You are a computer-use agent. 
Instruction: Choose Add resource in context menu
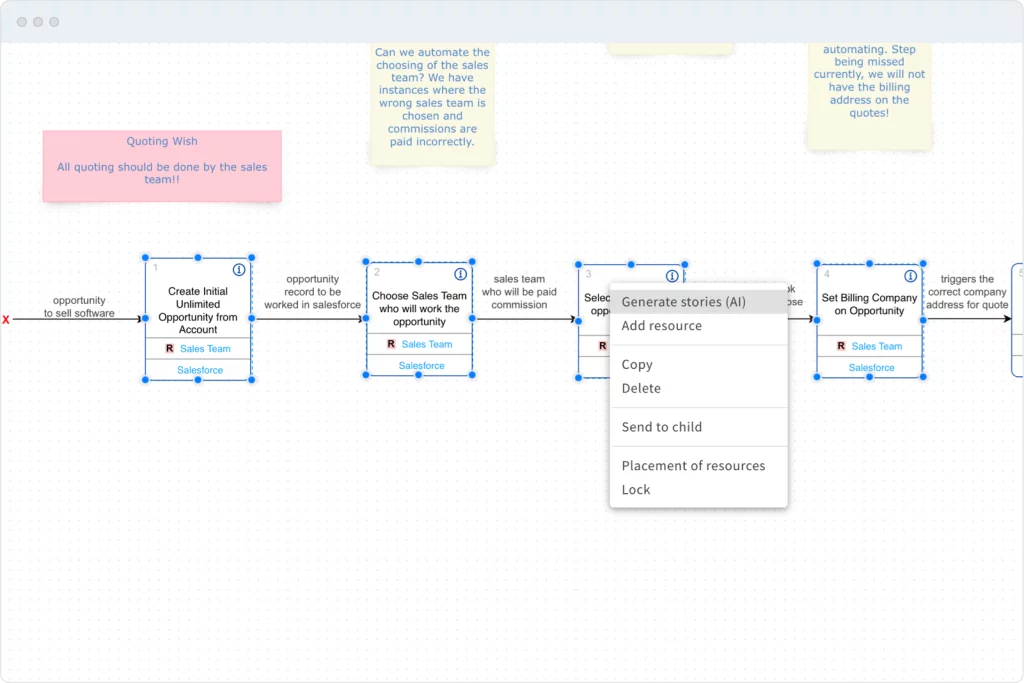661,326
